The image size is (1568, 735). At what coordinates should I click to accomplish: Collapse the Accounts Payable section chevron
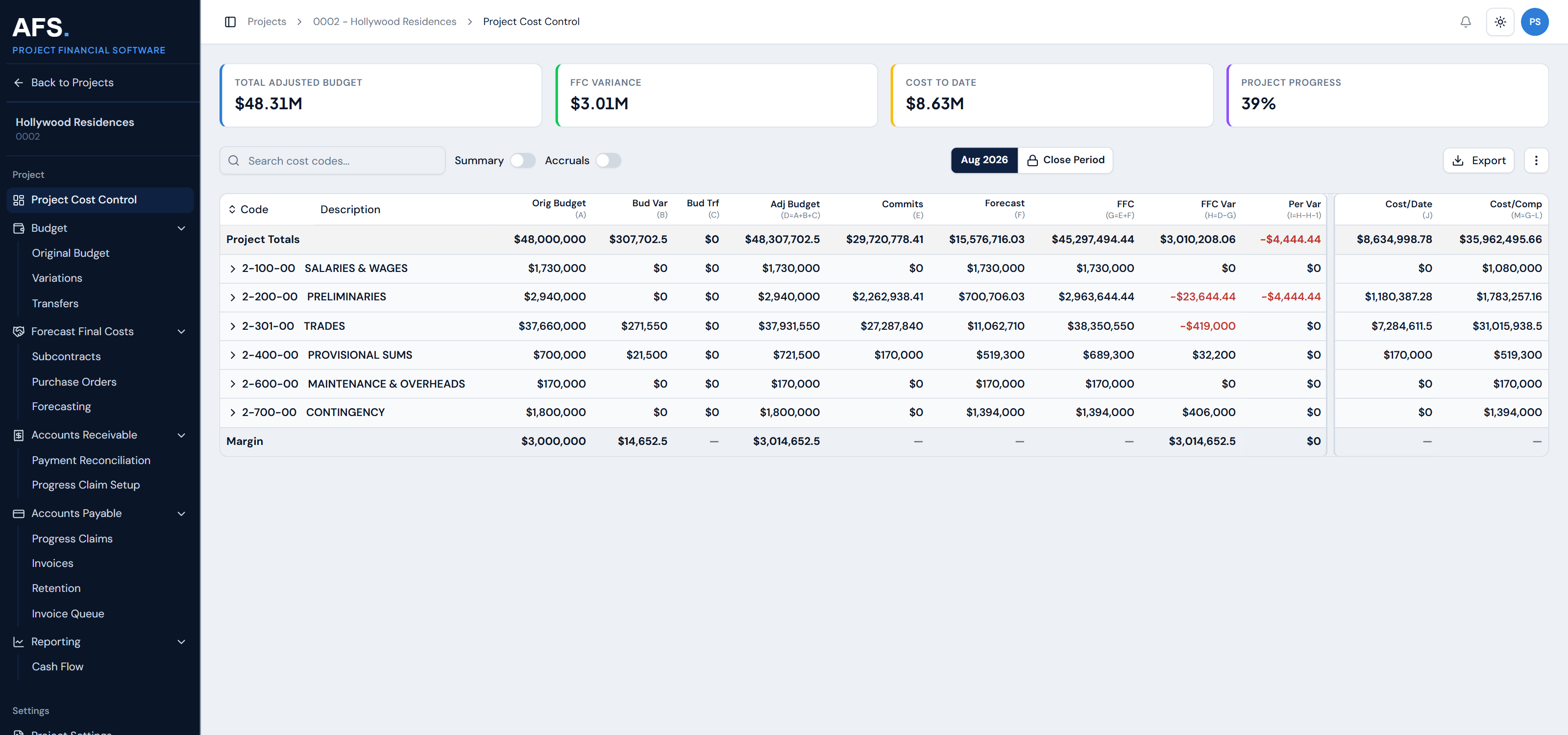[181, 514]
